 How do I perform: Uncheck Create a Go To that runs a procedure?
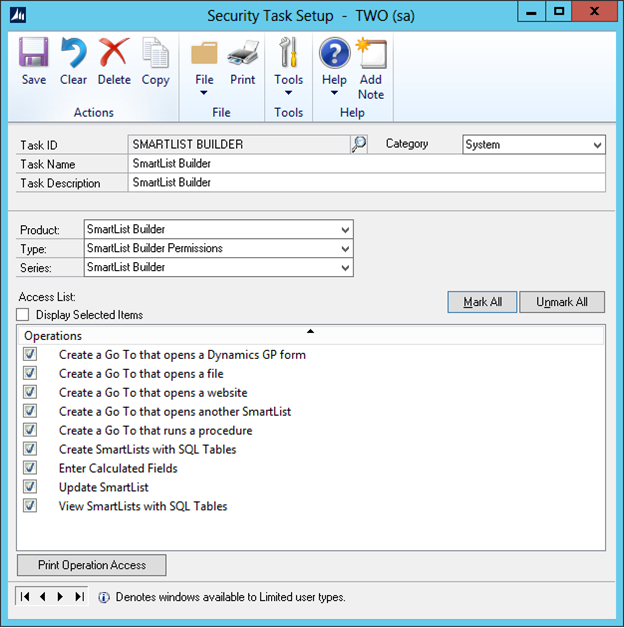point(30,430)
